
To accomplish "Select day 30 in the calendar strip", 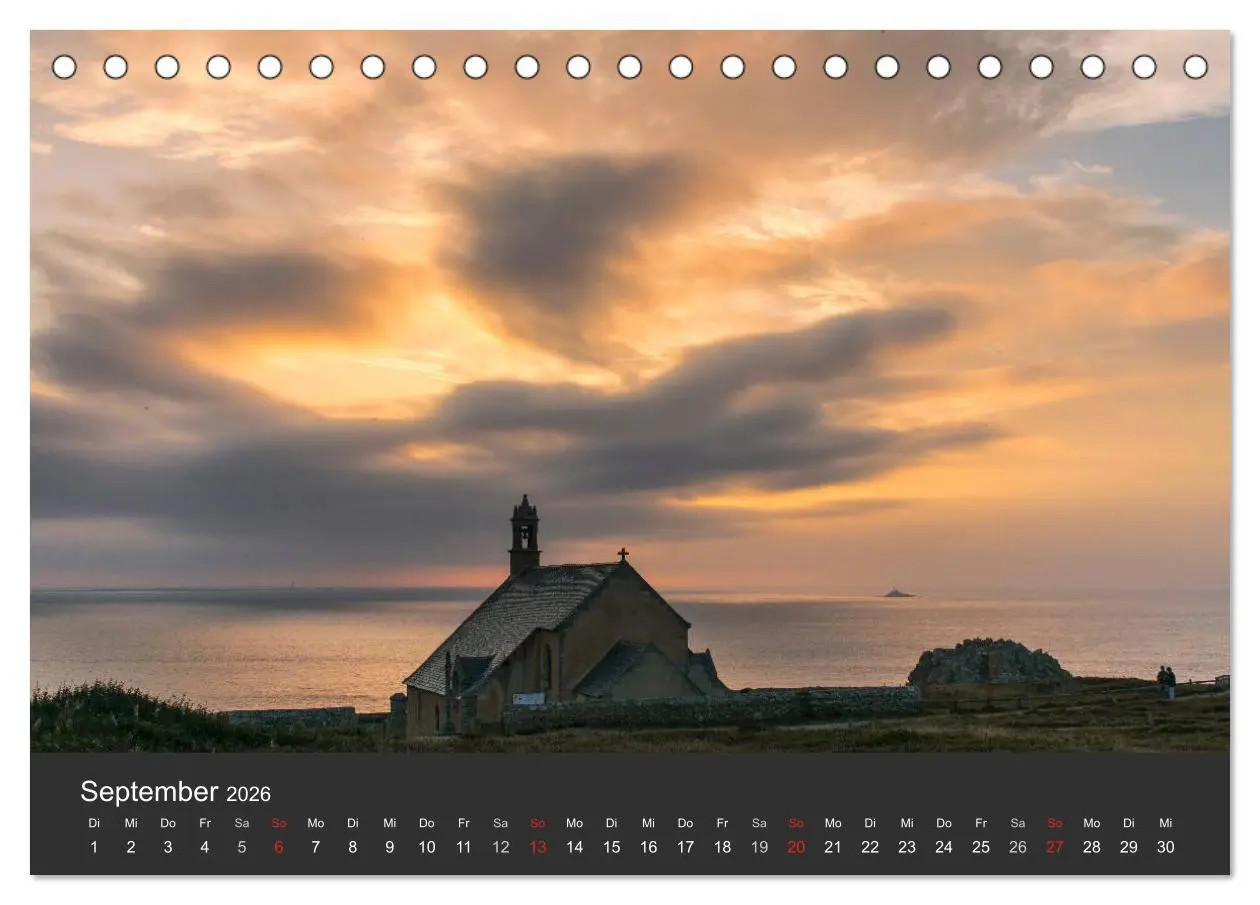I will pos(1166,847).
